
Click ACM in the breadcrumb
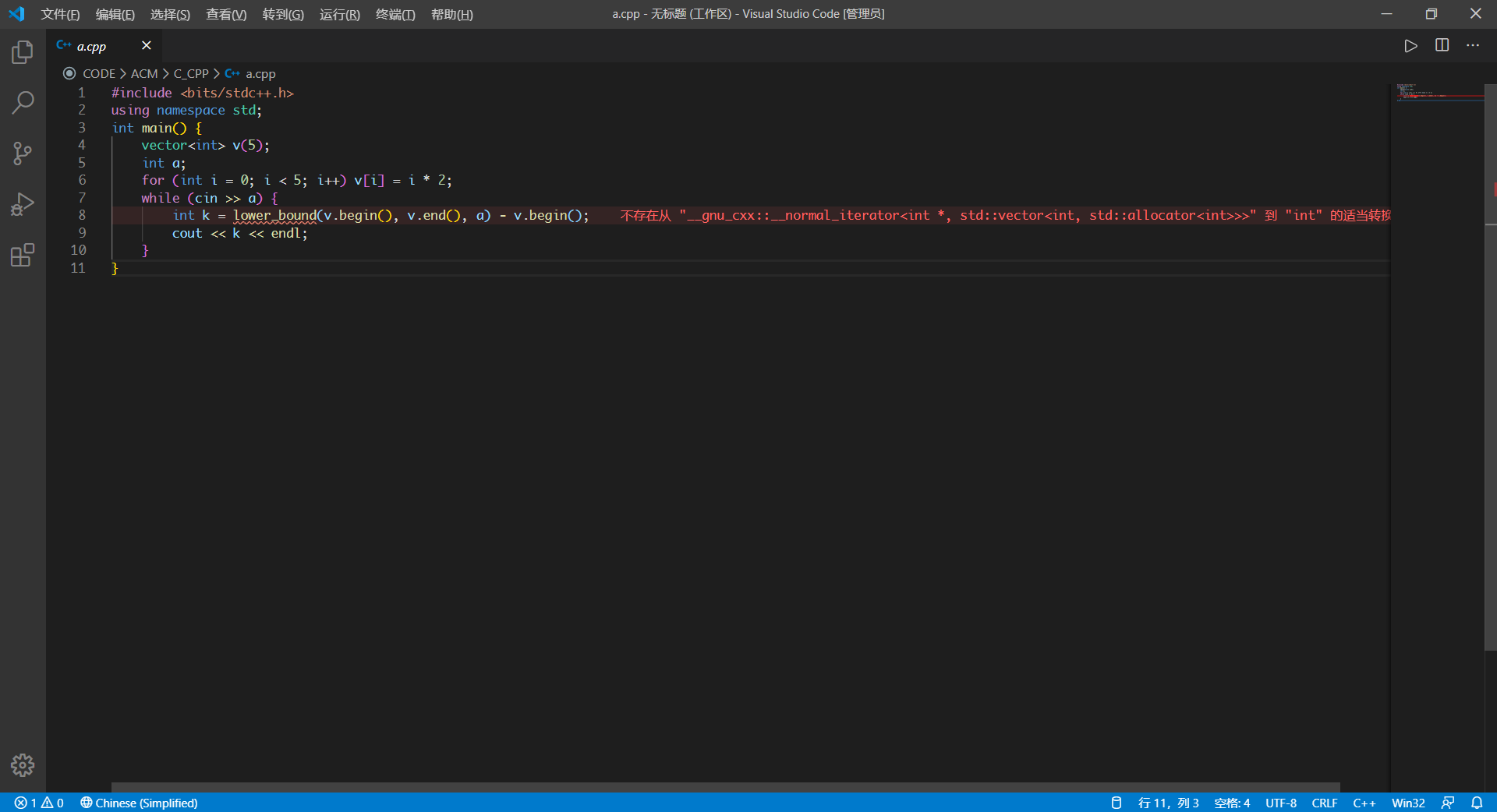144,73
